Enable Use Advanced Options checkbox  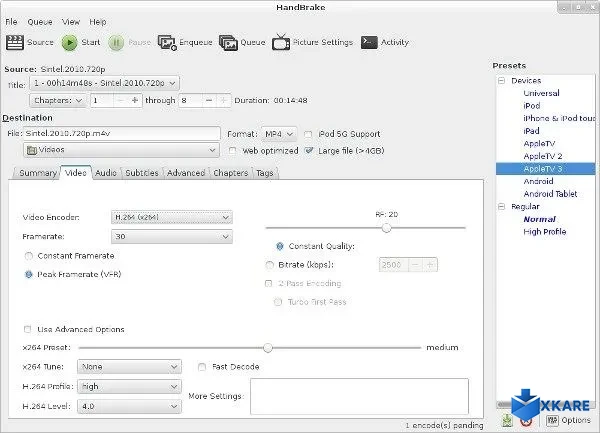28,329
